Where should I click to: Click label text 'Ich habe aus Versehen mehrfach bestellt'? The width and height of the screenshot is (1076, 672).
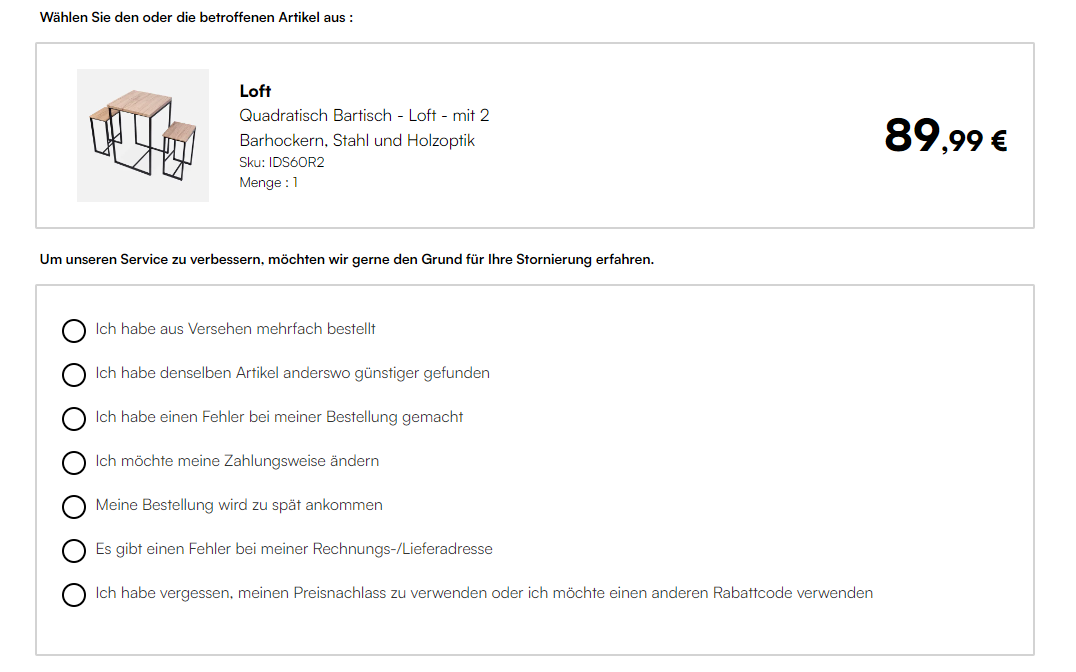(x=235, y=329)
